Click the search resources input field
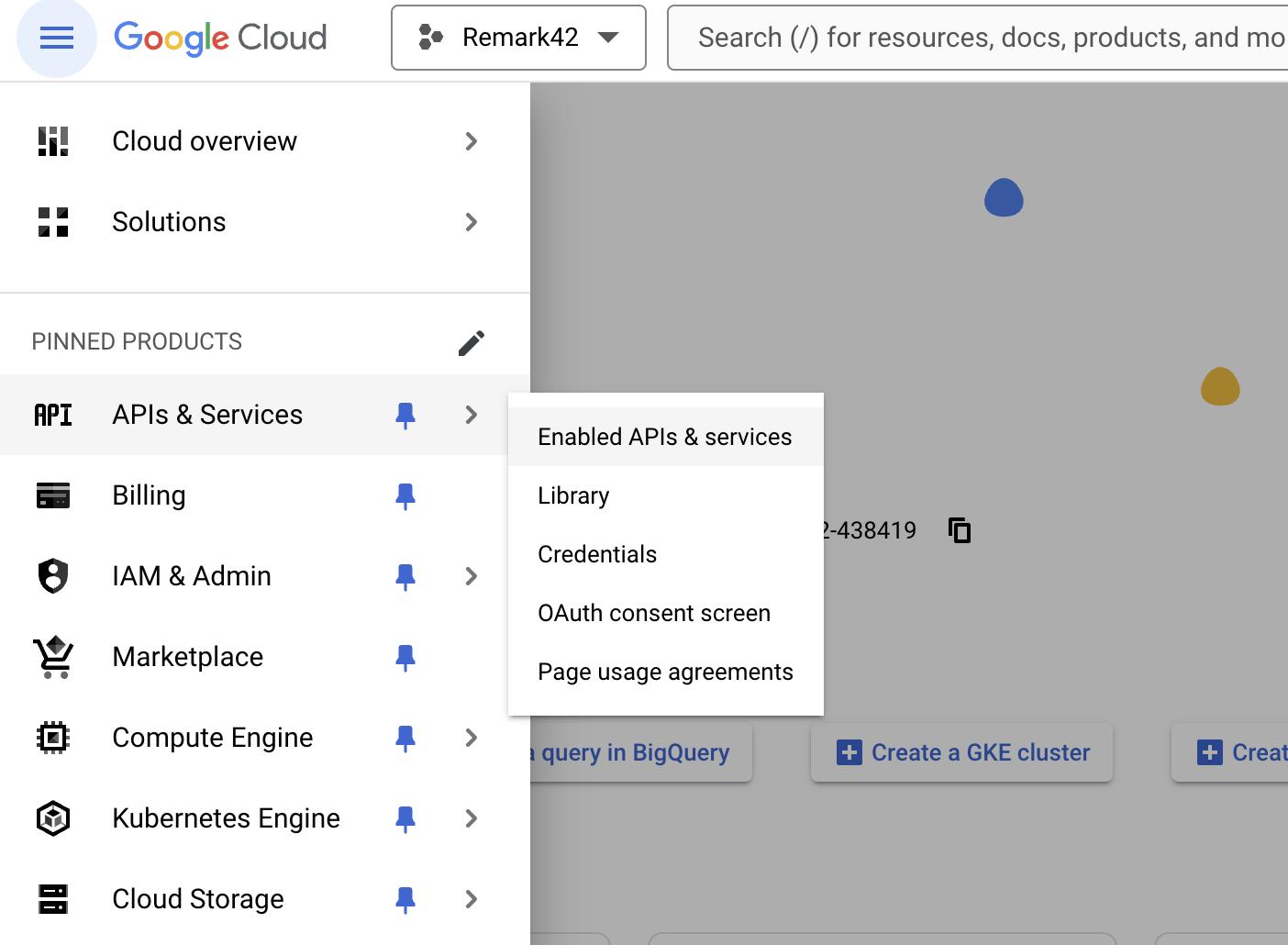1288x945 pixels. (972, 37)
